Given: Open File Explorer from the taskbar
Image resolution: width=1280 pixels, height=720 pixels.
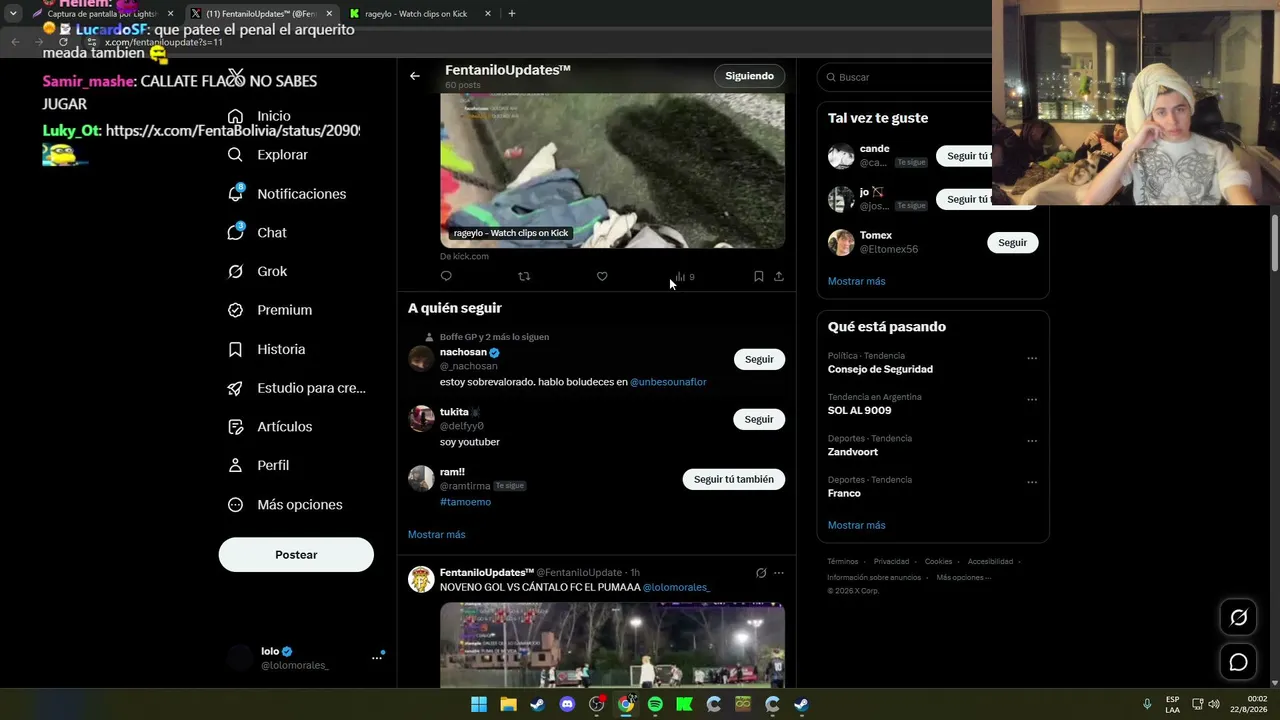Looking at the screenshot, I should coord(508,704).
